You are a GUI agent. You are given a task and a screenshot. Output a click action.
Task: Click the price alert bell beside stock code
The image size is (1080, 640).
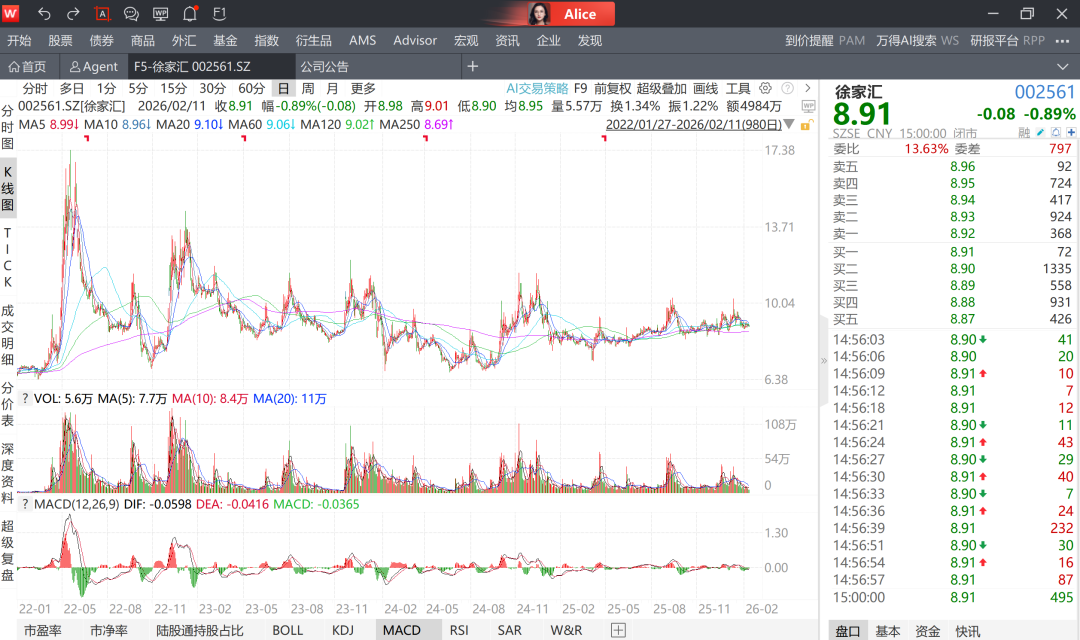point(1054,132)
